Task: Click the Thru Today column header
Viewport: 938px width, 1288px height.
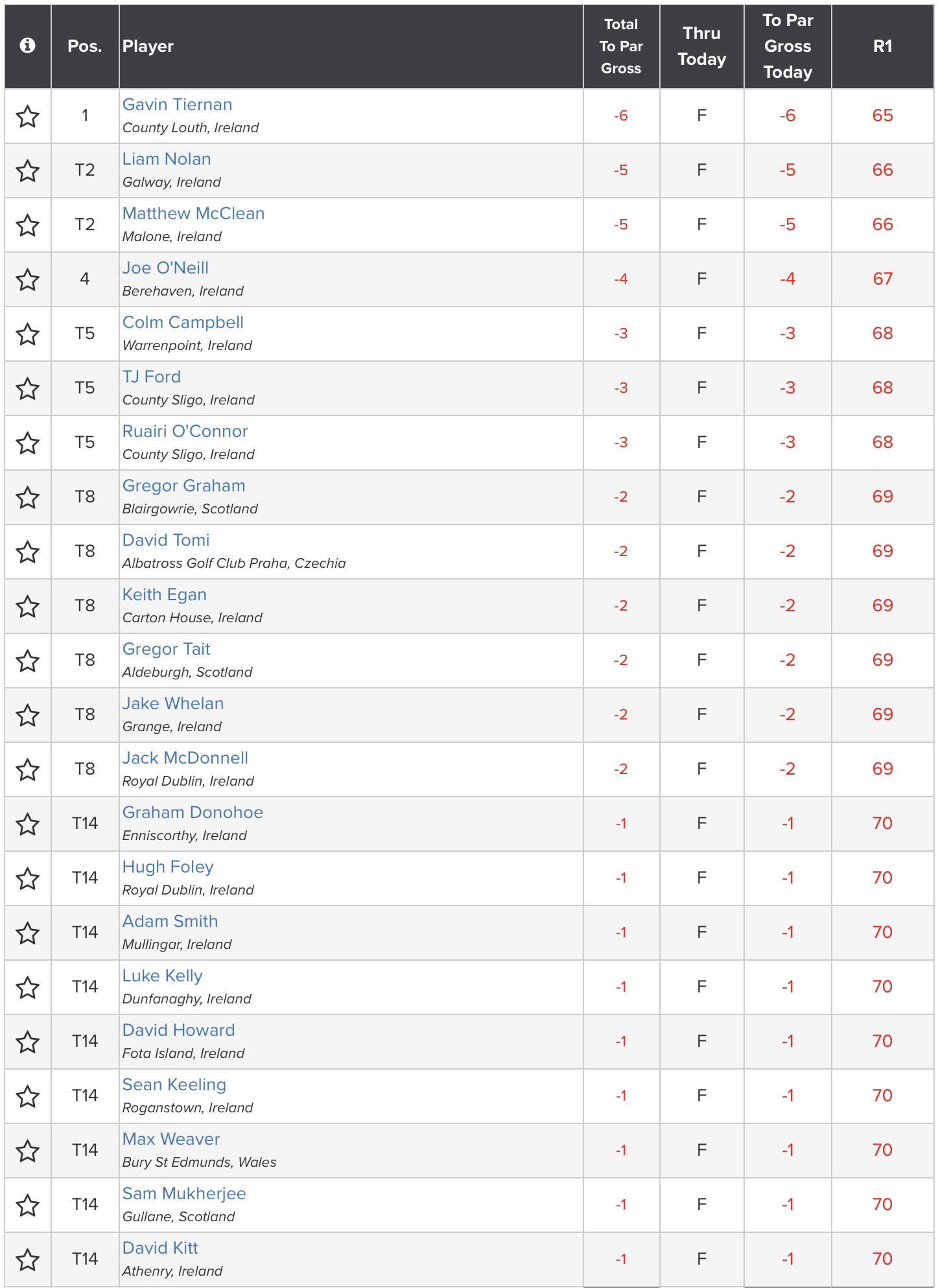Action: pos(701,47)
